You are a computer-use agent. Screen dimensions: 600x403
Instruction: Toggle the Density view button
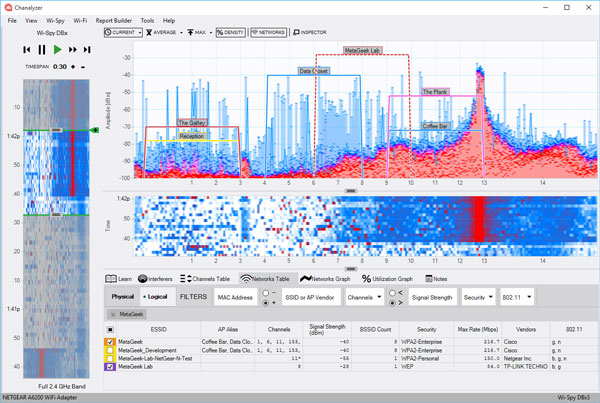pyautogui.click(x=230, y=33)
